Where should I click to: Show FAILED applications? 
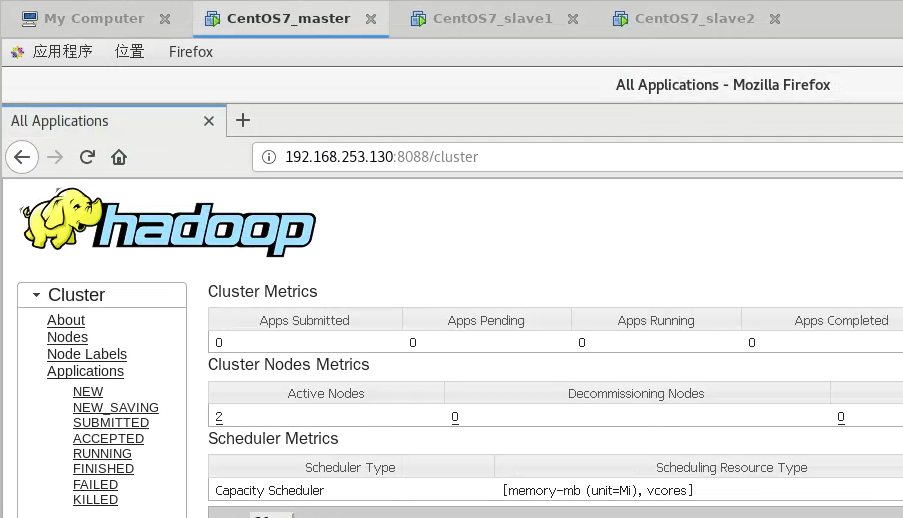96,485
